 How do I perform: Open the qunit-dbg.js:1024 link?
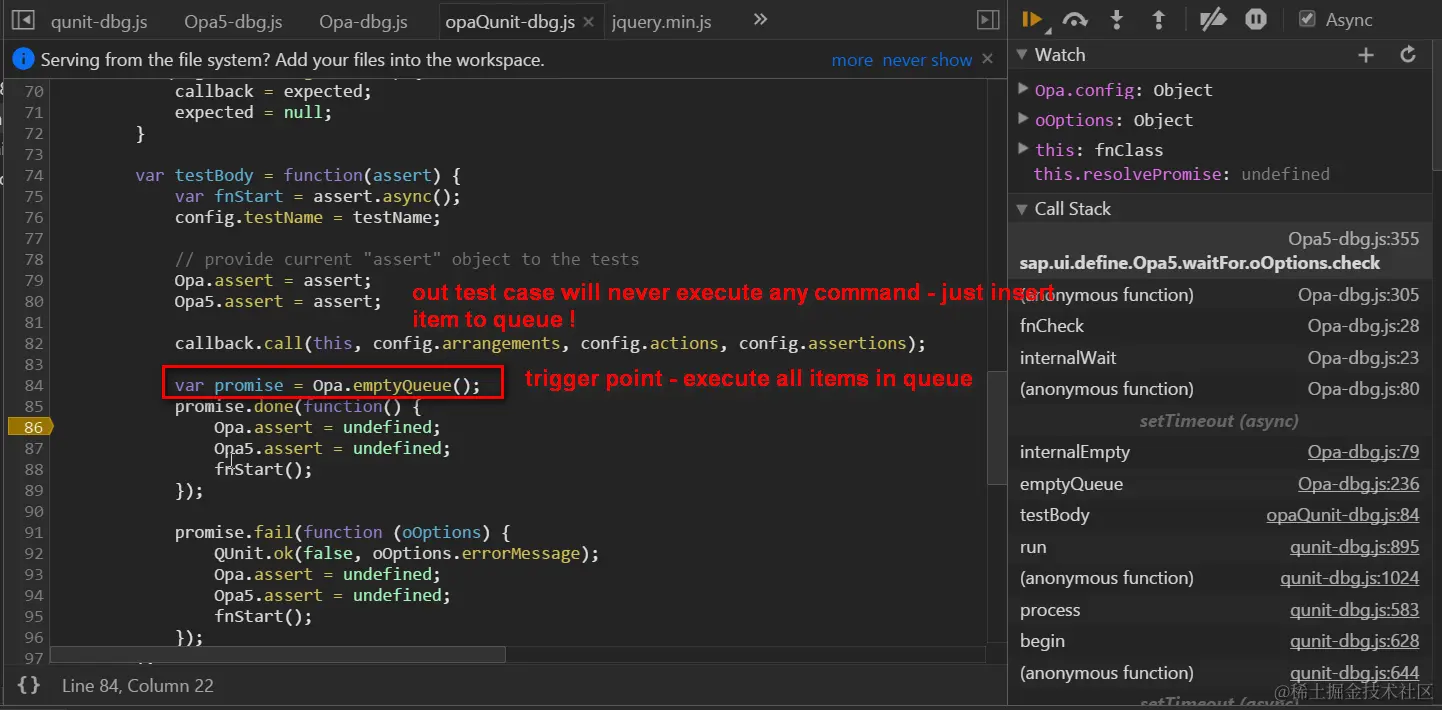click(x=1350, y=578)
